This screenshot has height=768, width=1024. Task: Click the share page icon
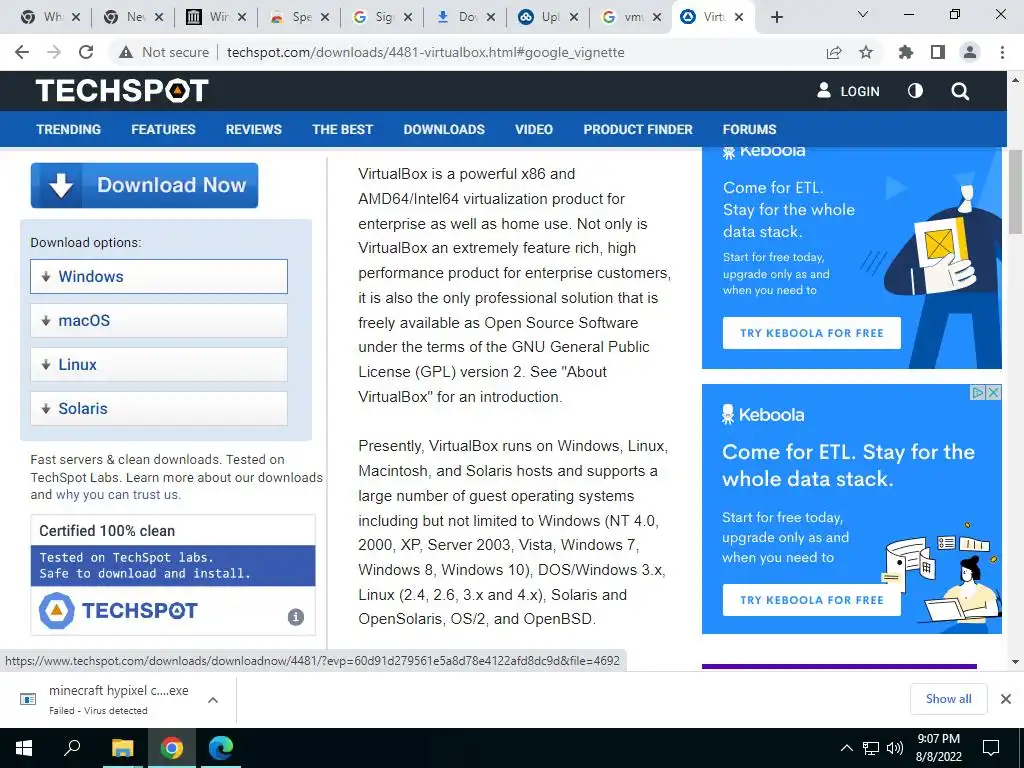click(x=834, y=52)
